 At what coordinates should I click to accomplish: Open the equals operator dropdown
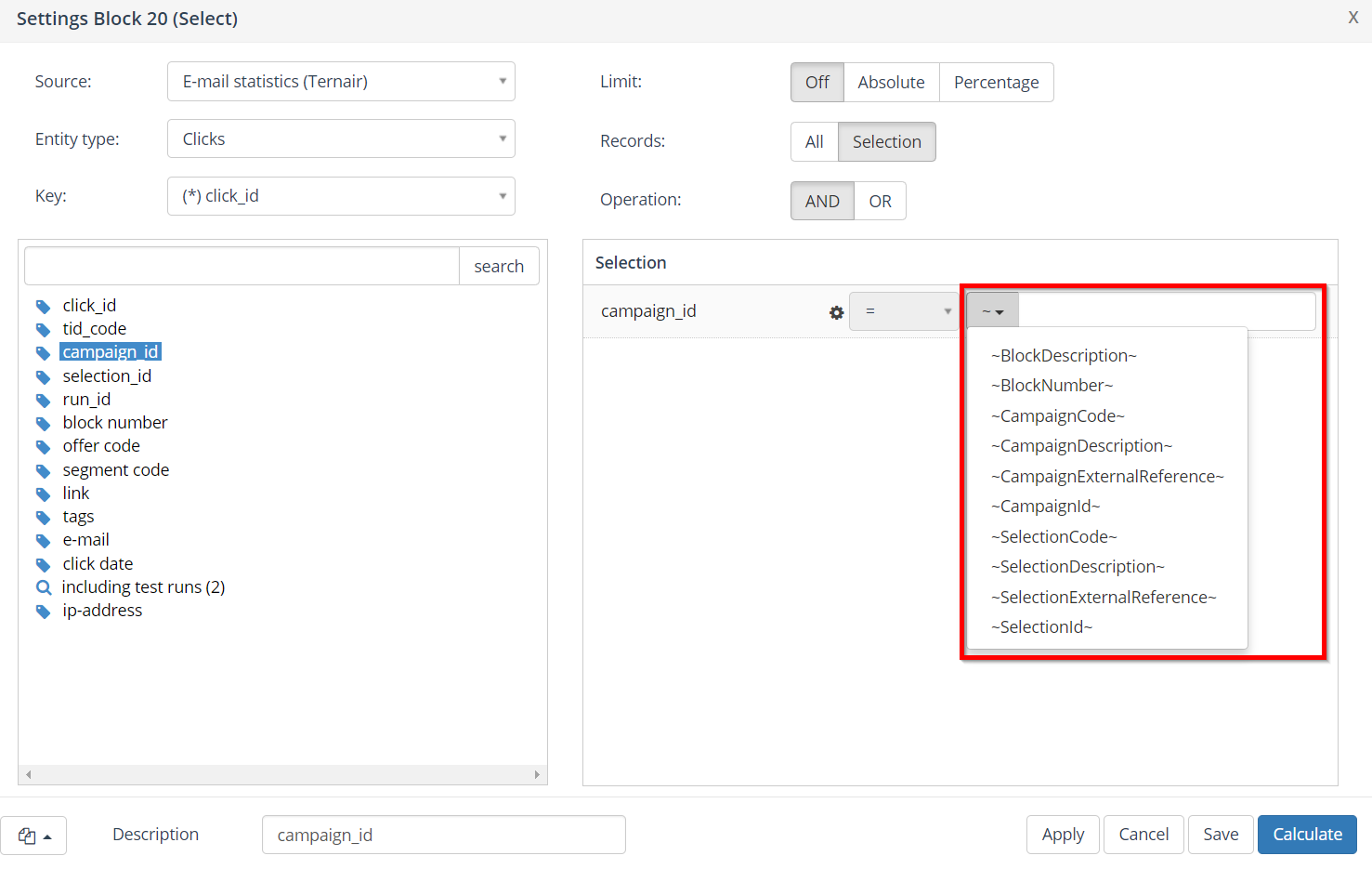(904, 311)
